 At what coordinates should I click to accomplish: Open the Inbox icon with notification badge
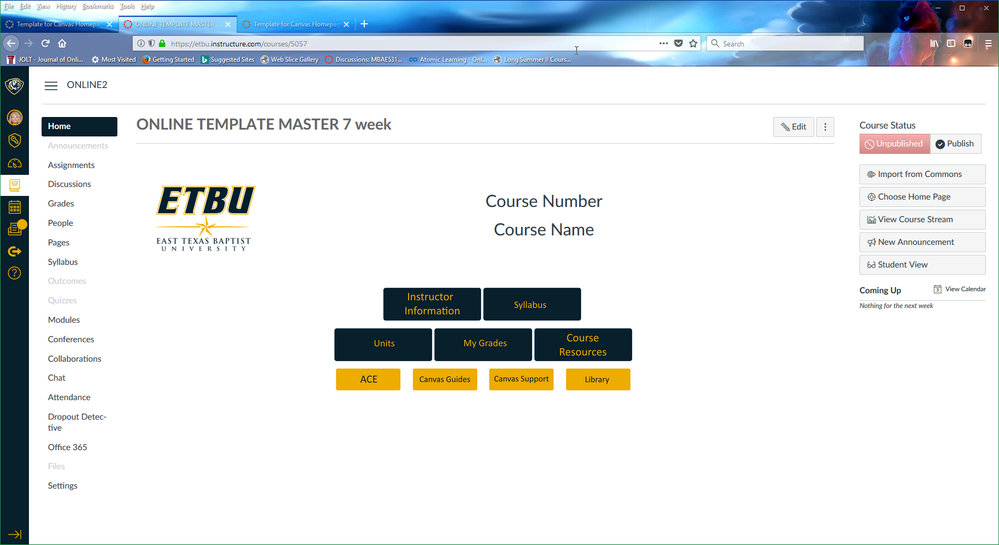16,228
